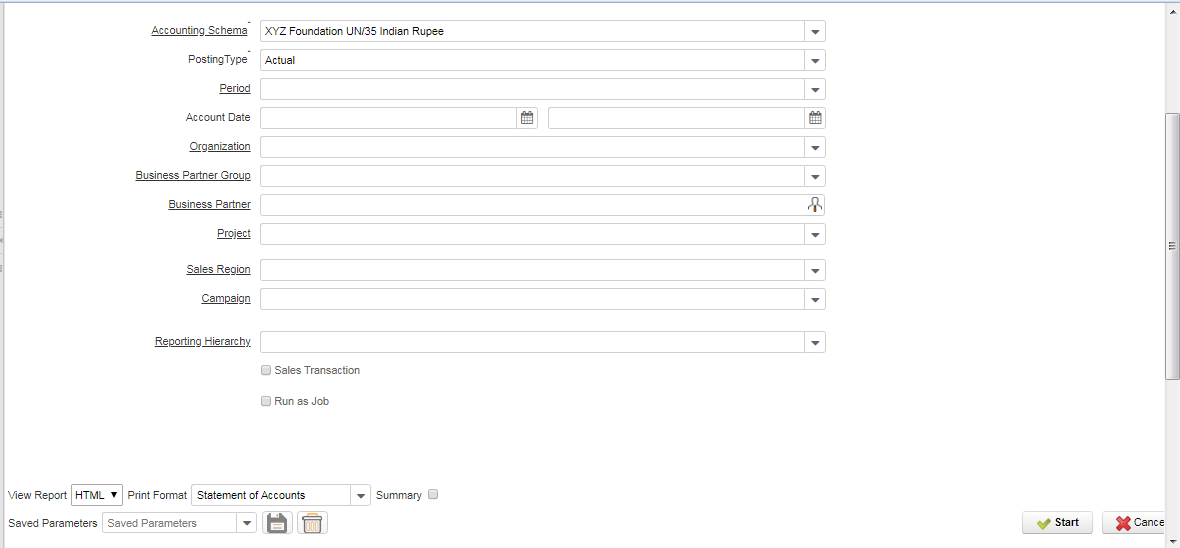Click the Start button
This screenshot has width=1180, height=548.
point(1057,522)
